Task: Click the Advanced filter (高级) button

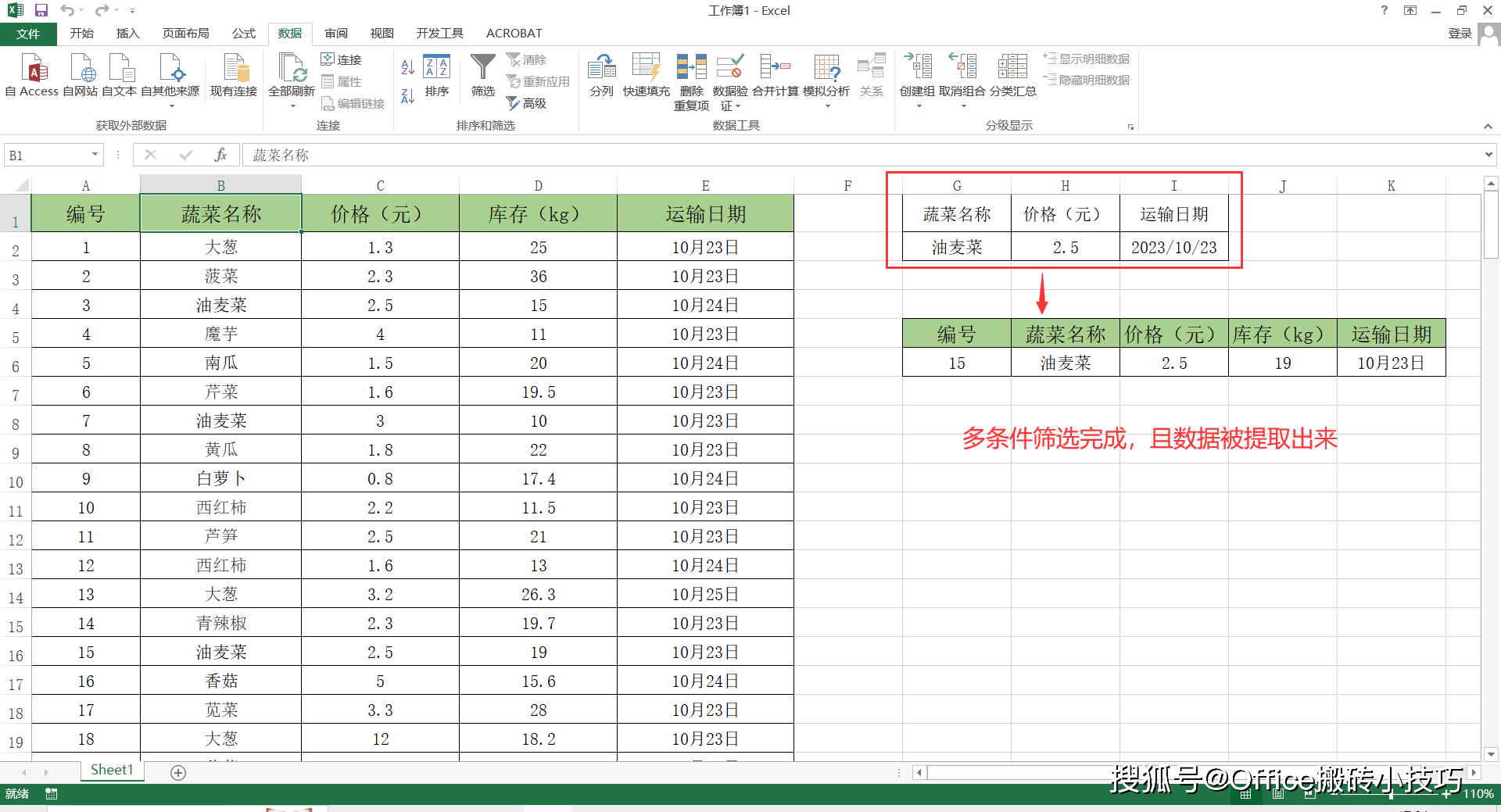Action: 526,103
